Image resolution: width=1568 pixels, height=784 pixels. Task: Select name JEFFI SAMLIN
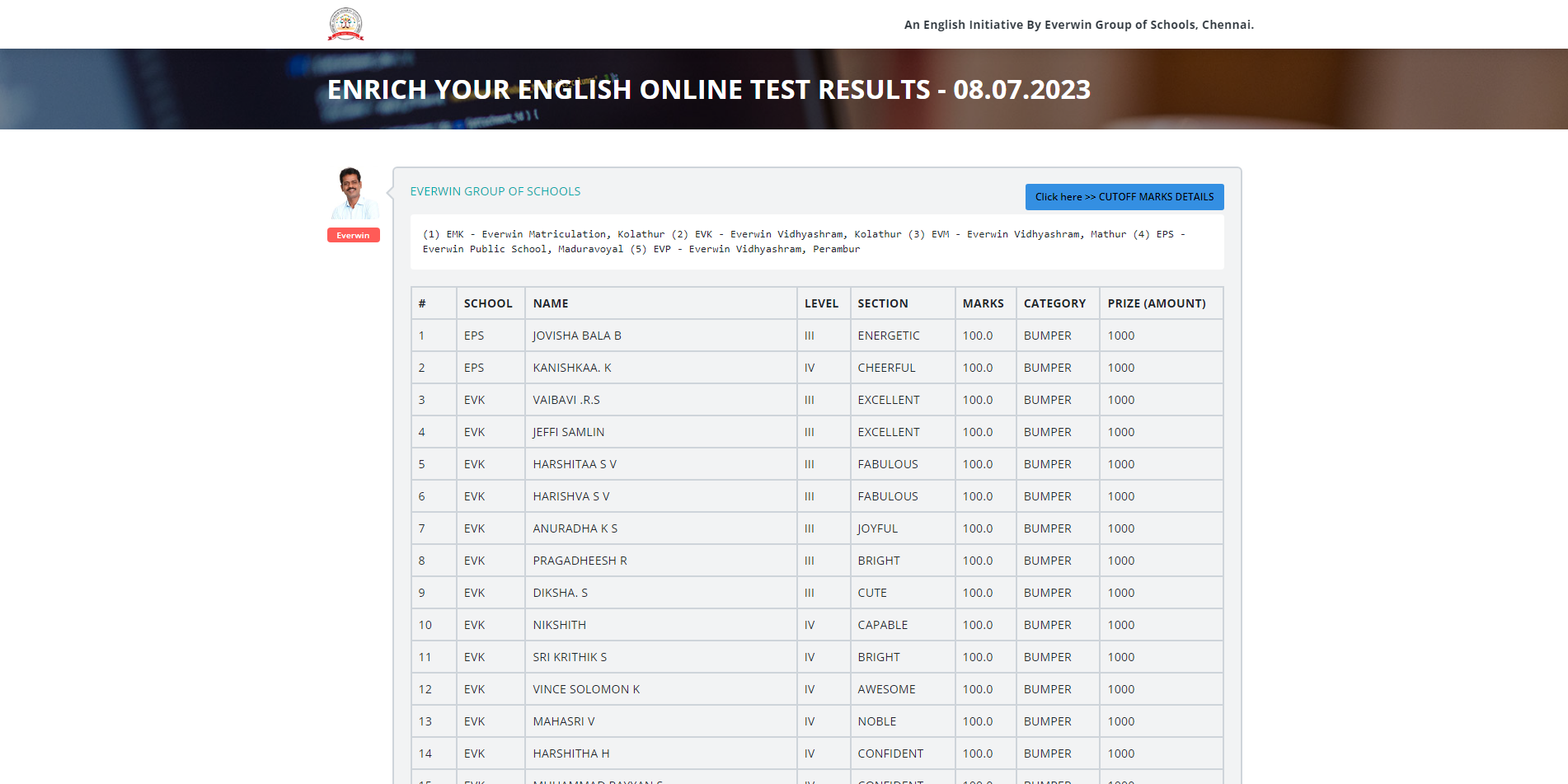(569, 432)
